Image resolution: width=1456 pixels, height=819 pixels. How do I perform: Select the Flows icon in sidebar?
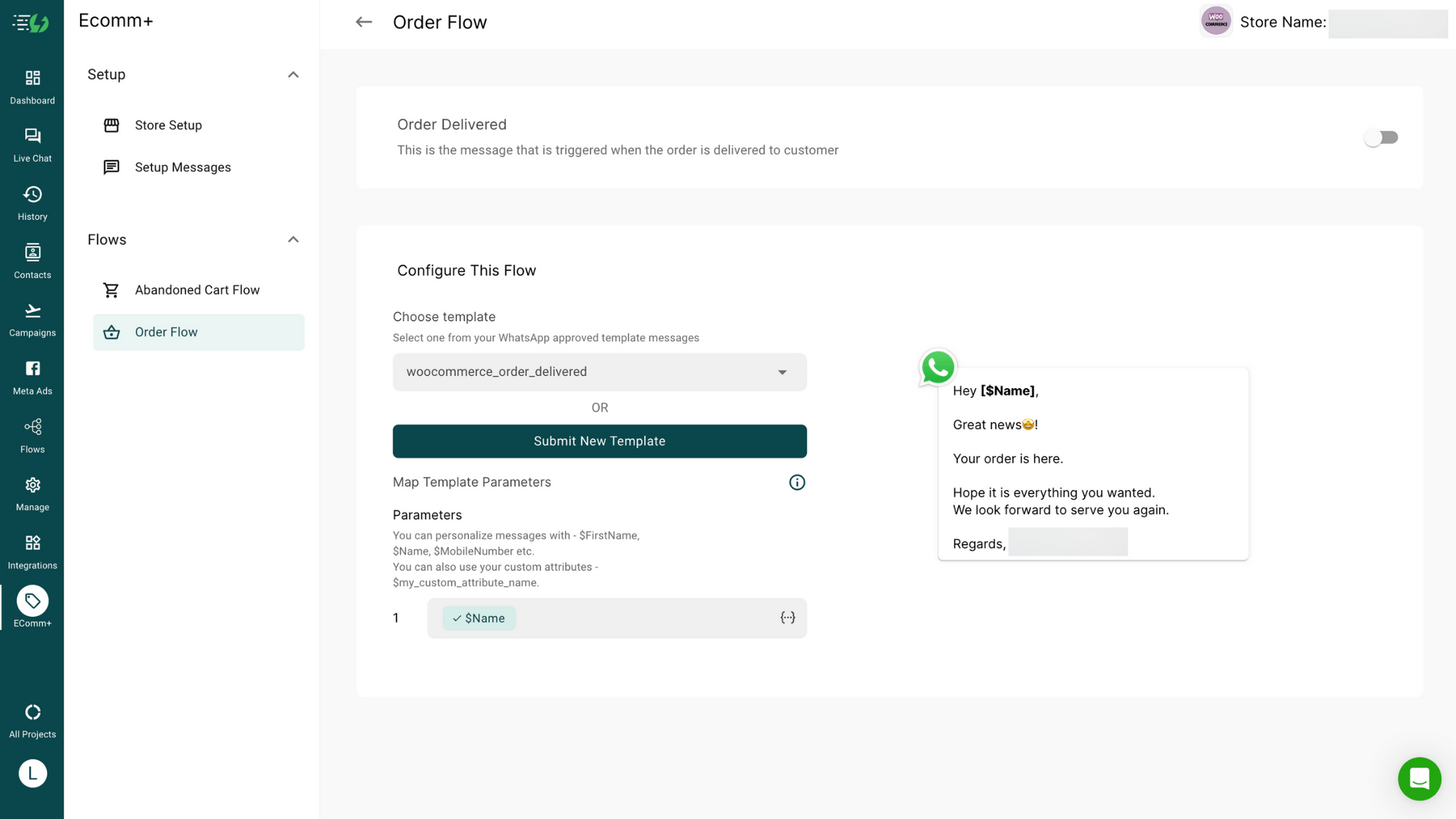click(32, 433)
